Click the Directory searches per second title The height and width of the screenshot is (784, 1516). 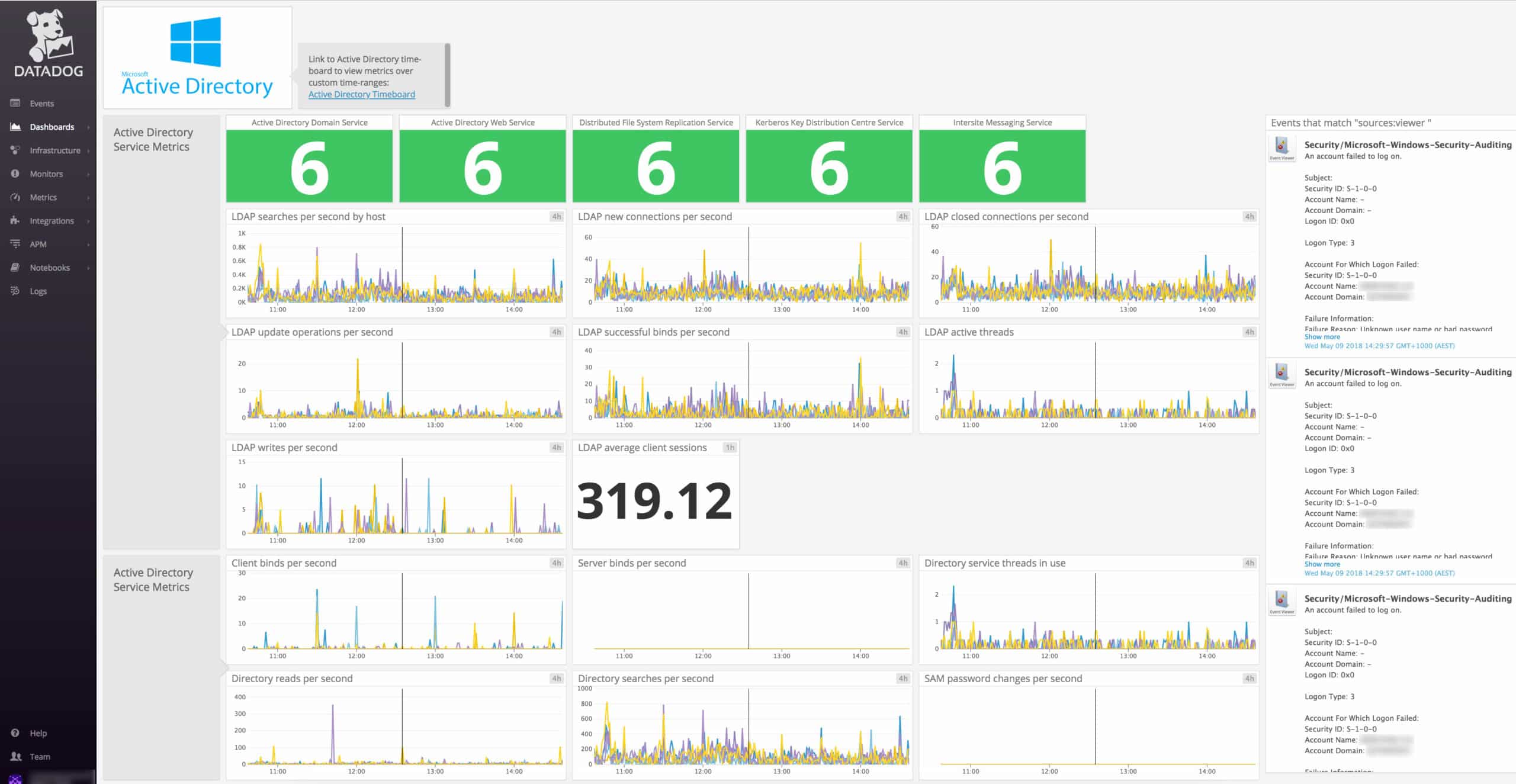tap(645, 679)
